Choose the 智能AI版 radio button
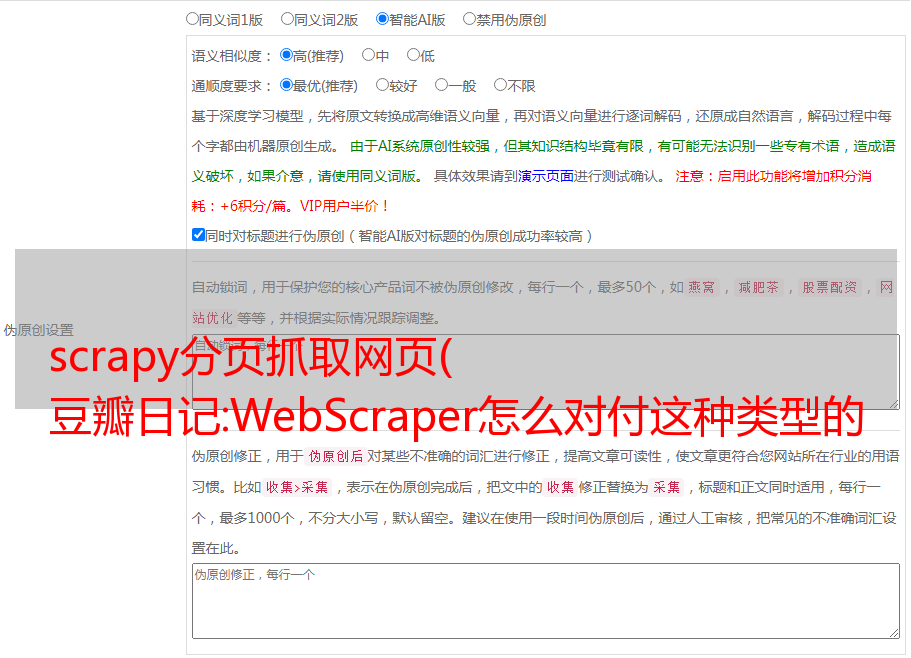This screenshot has width=911, height=658. [382, 19]
